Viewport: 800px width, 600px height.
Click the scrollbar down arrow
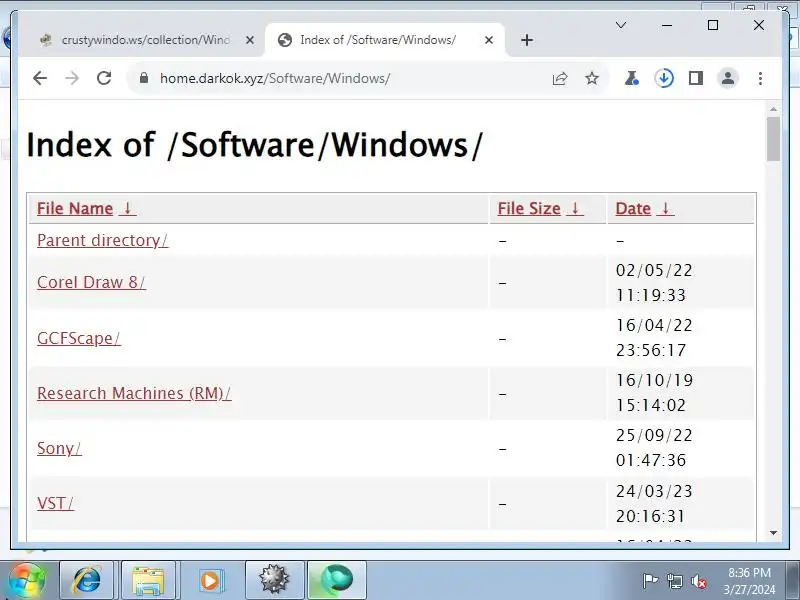tap(773, 533)
